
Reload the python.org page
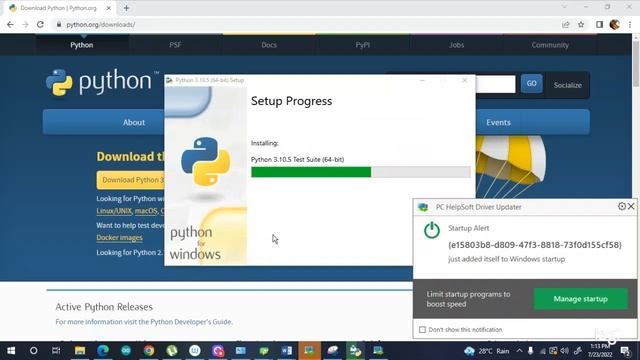(40, 24)
